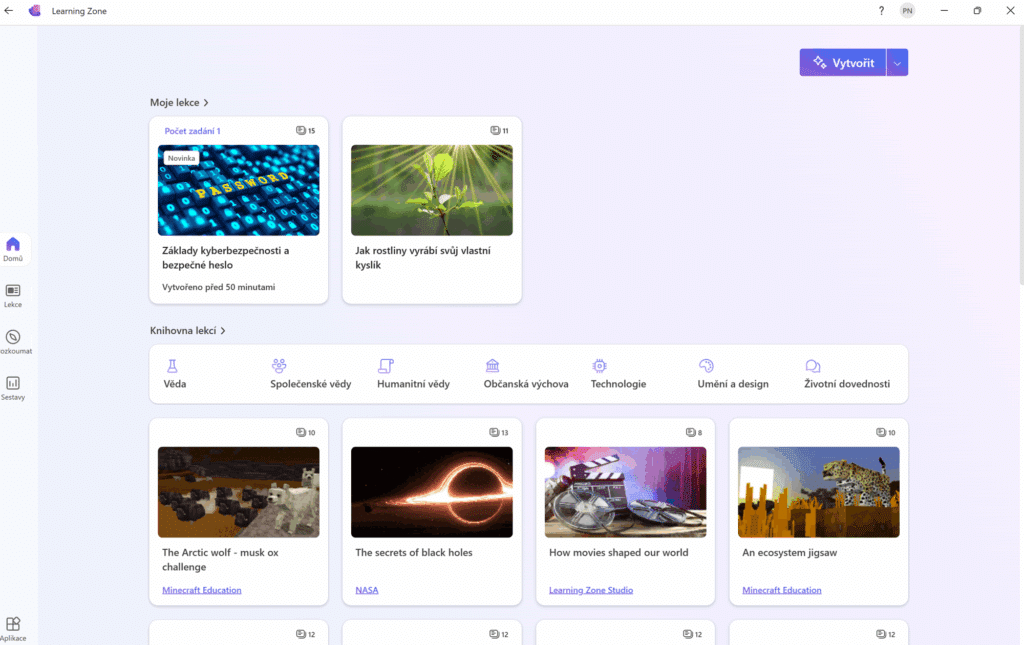
Task: Select the Umění a design category
Action: [x=733, y=374]
